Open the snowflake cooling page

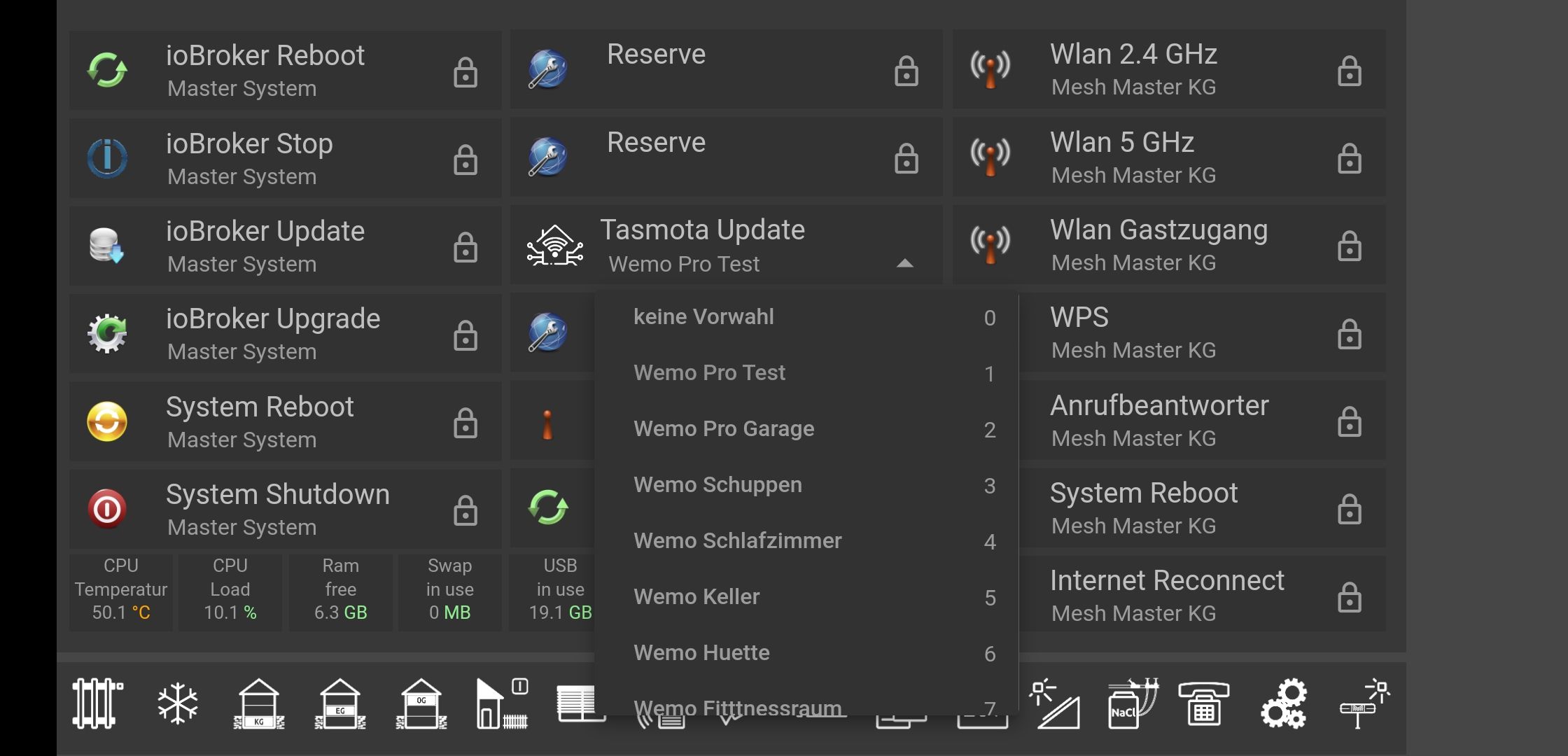178,703
